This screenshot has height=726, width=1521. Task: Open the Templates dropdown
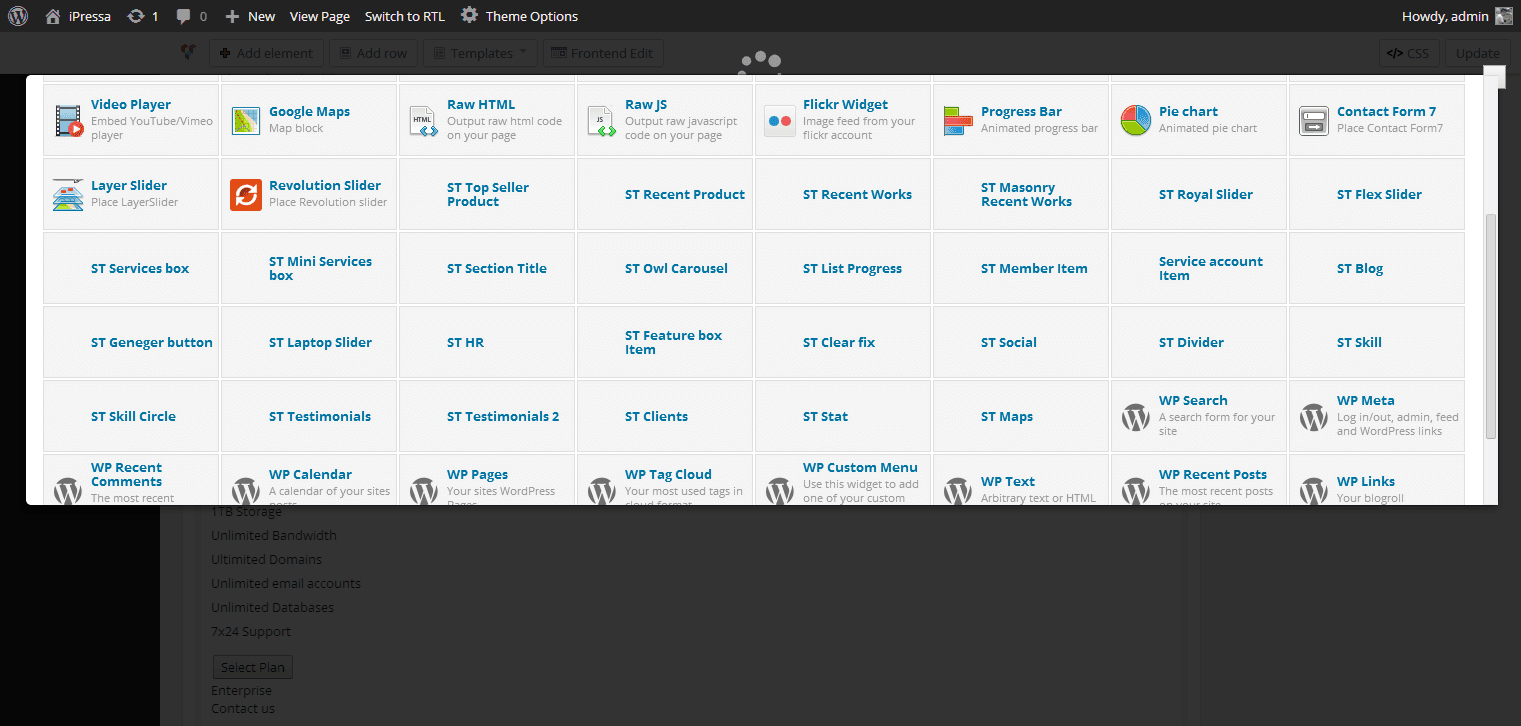point(480,53)
